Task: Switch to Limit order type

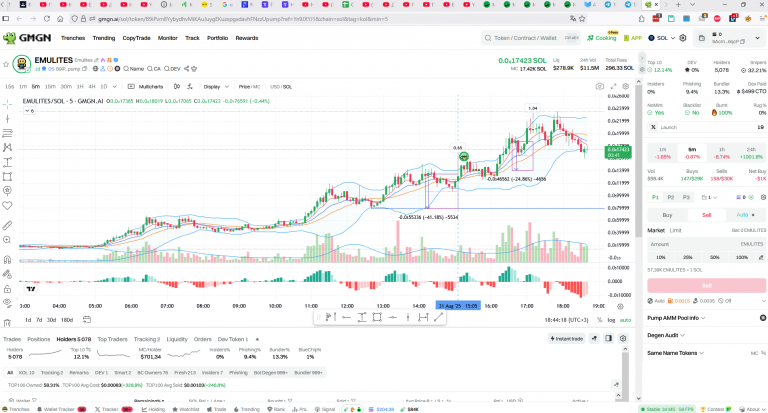Action: pos(675,230)
